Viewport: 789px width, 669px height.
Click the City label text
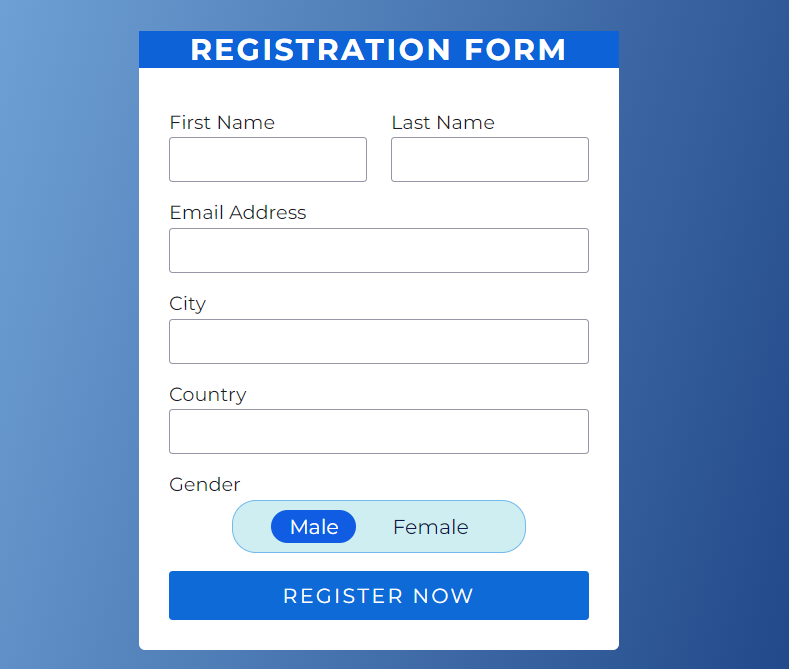pos(187,304)
